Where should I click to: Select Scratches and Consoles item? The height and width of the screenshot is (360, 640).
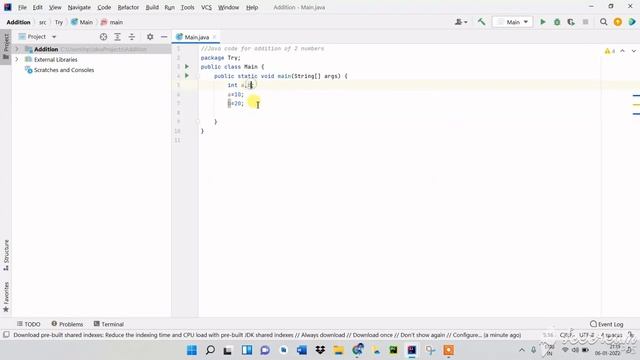tap(64, 70)
